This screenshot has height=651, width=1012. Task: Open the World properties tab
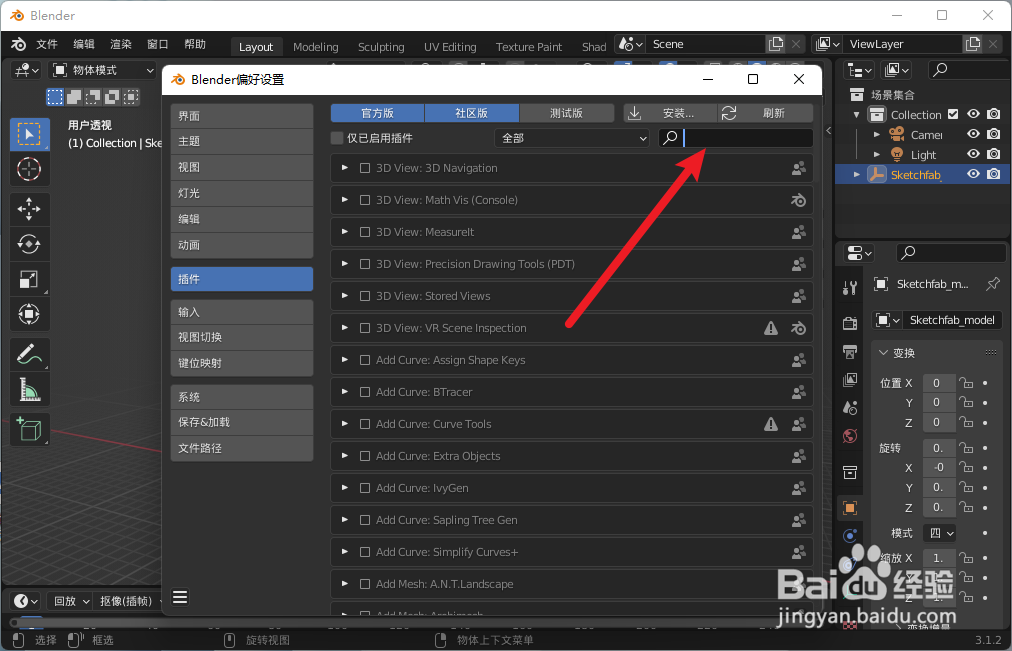850,436
